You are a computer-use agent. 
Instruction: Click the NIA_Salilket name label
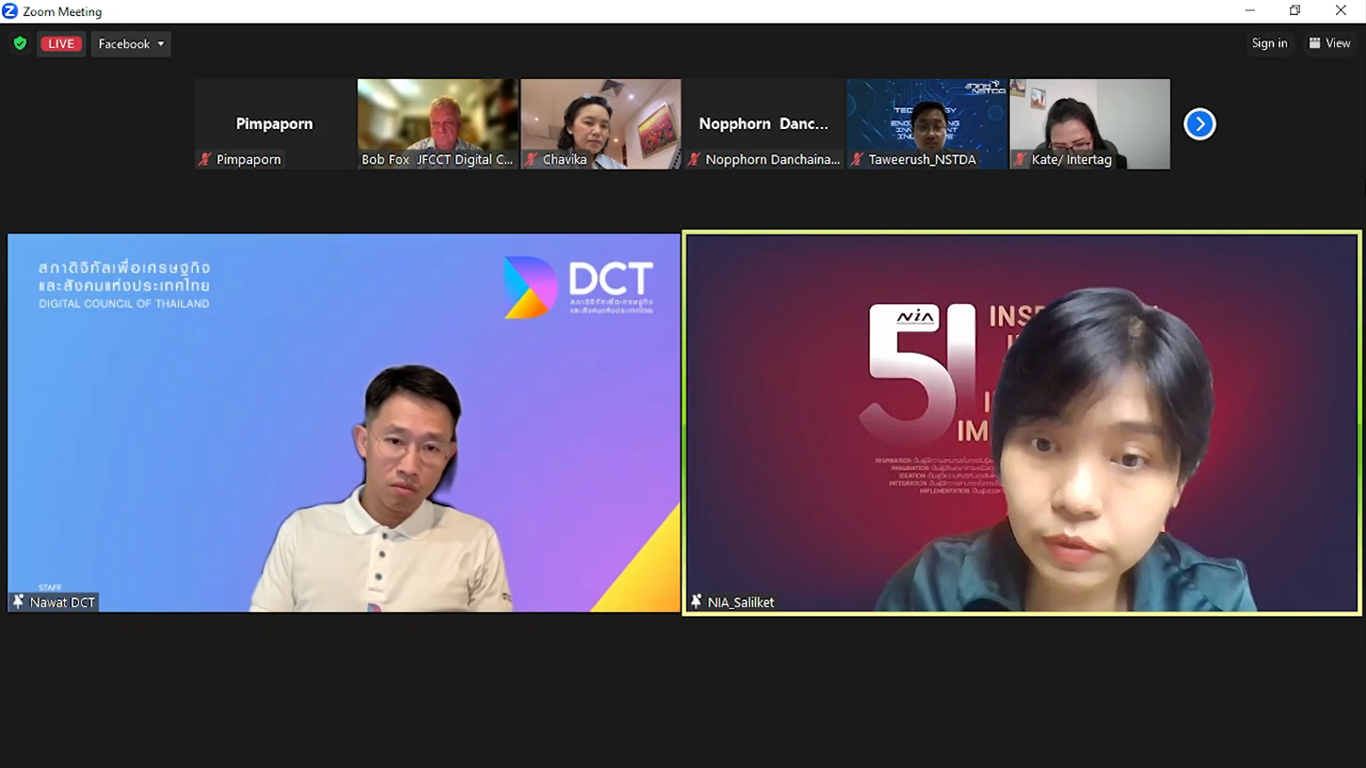[741, 602]
